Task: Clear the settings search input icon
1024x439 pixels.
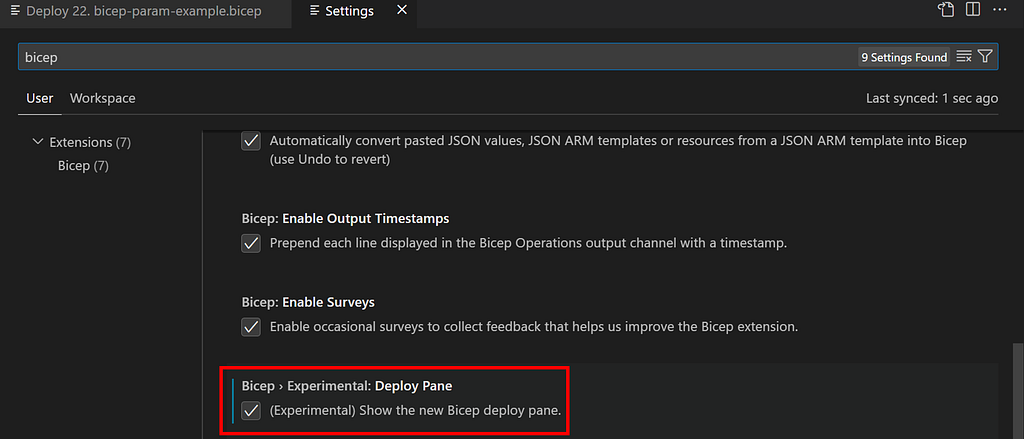Action: (964, 57)
